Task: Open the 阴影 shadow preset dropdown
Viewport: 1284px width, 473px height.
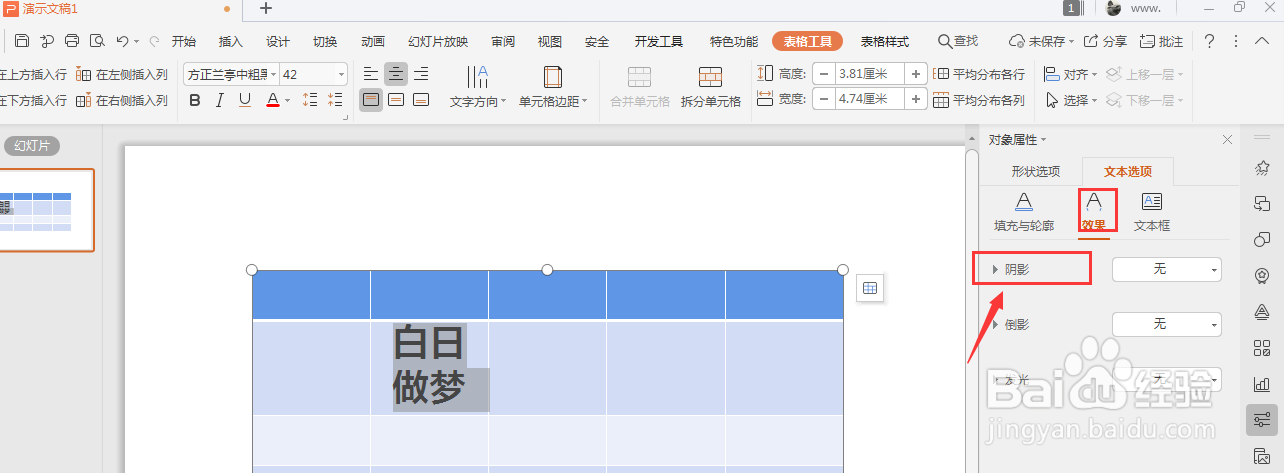Action: (x=1167, y=269)
